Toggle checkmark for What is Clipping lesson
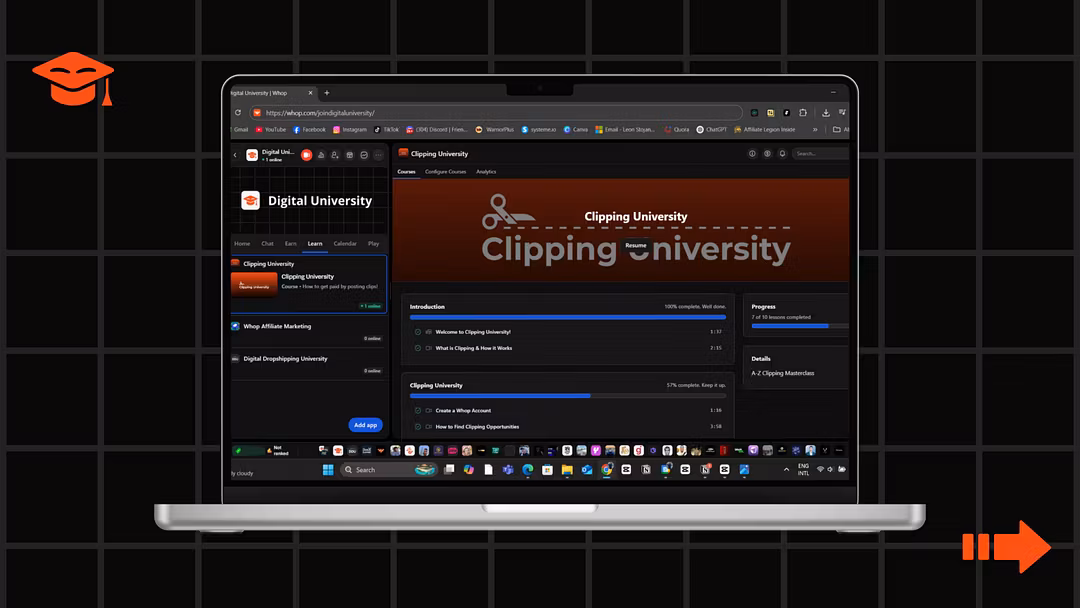The height and width of the screenshot is (608, 1080). tap(417, 348)
